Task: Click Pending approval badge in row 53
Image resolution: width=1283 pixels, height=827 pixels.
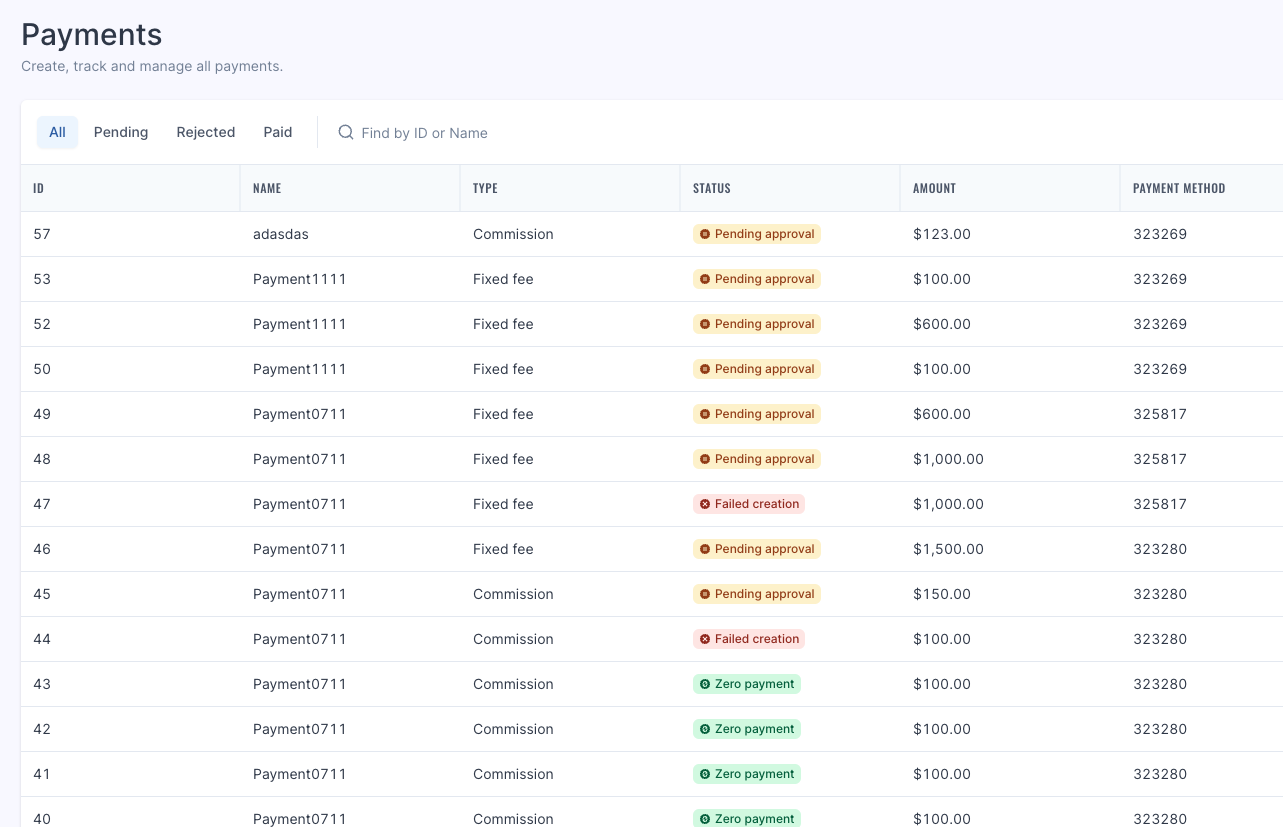Action: pyautogui.click(x=757, y=279)
